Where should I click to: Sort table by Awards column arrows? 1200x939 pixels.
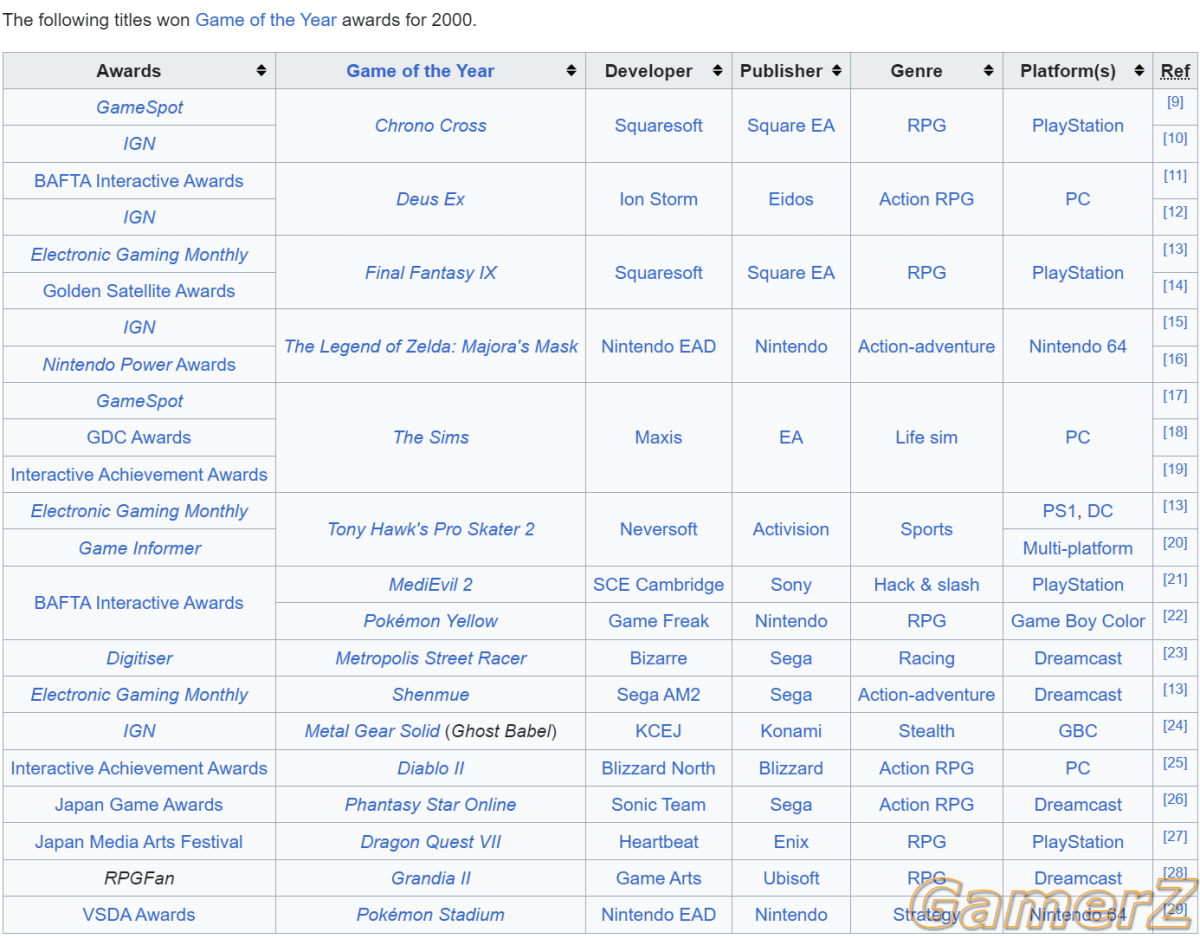(261, 71)
